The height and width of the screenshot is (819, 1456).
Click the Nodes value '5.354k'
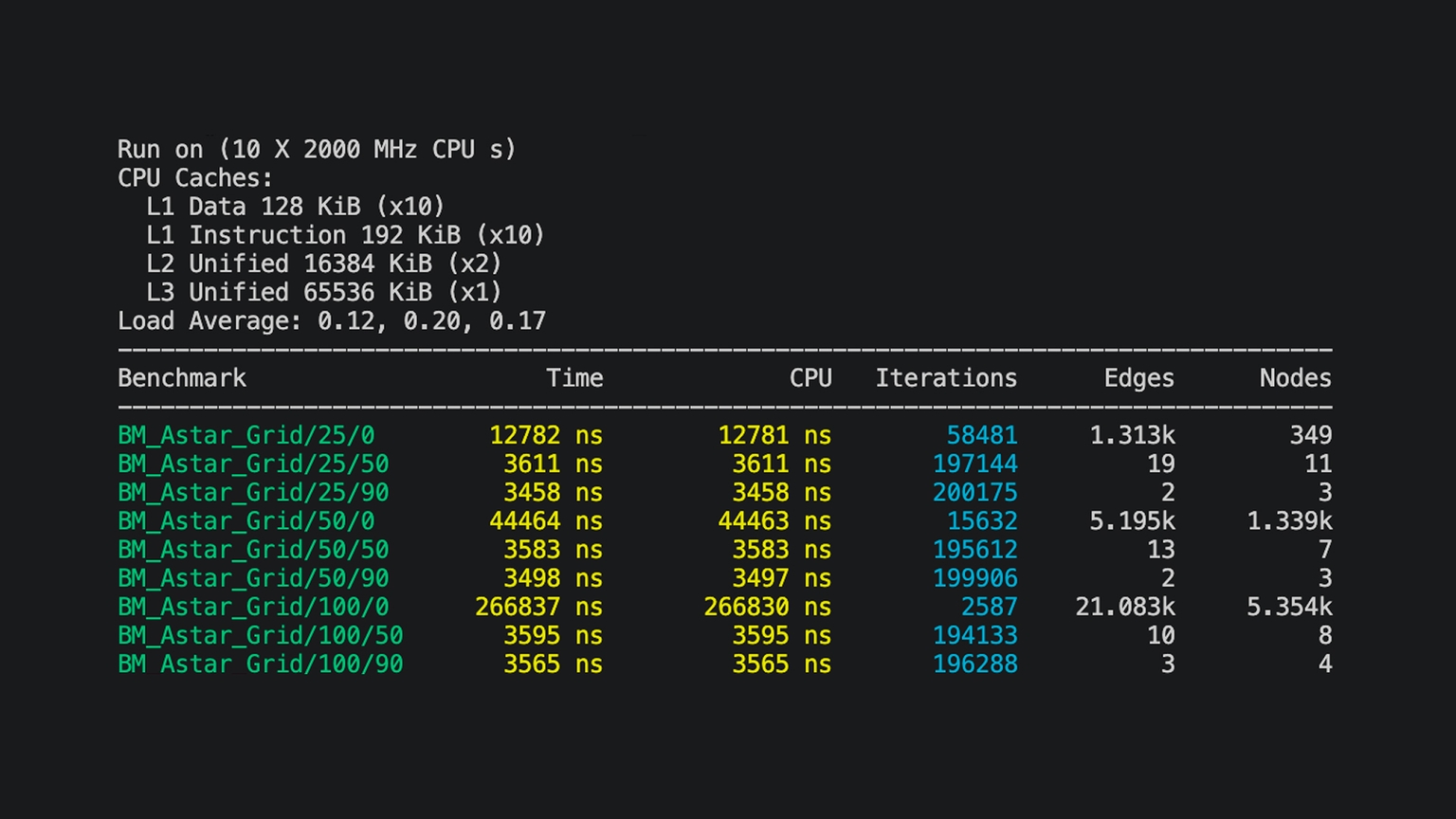pos(1289,606)
